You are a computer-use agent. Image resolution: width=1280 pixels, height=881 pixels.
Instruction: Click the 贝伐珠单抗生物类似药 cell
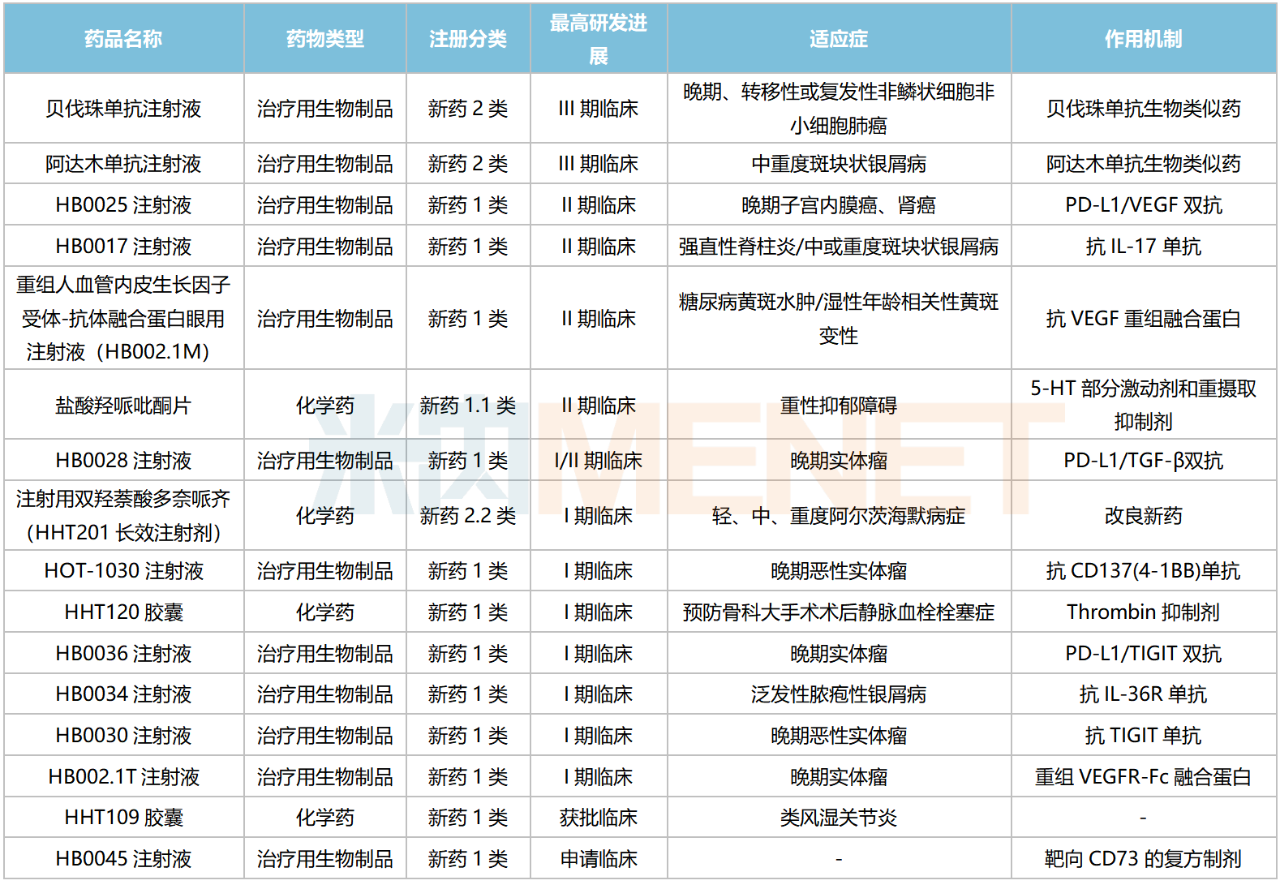(1144, 108)
